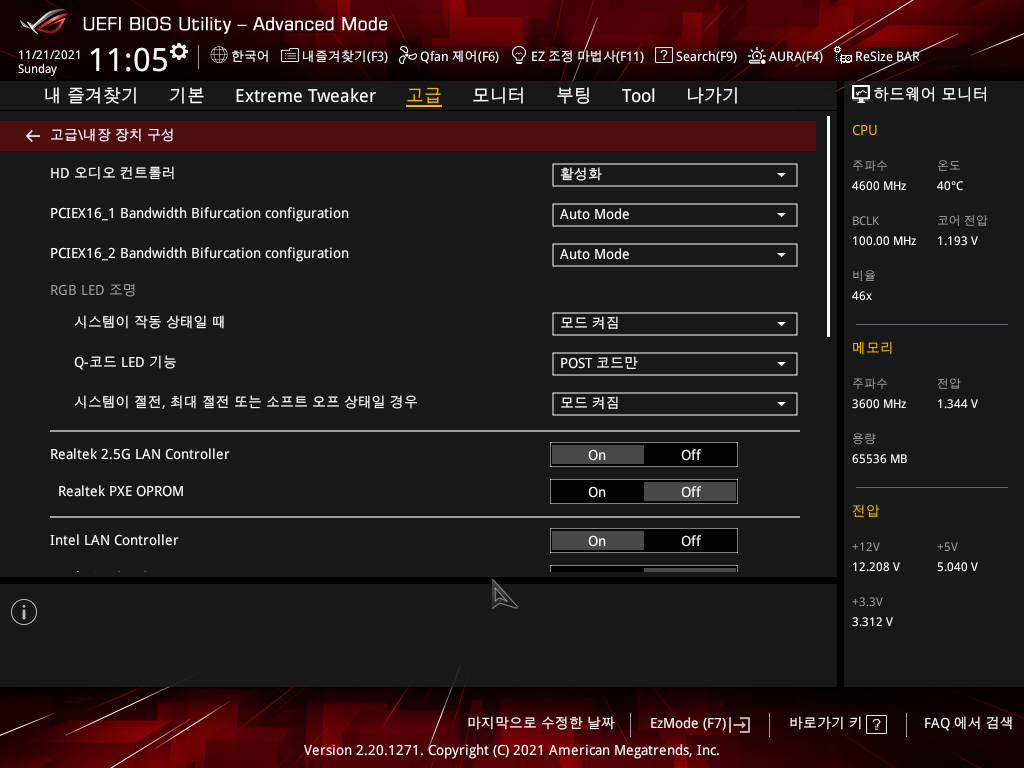Select HD 오디오 컨트롤러 label row

[x=112, y=173]
